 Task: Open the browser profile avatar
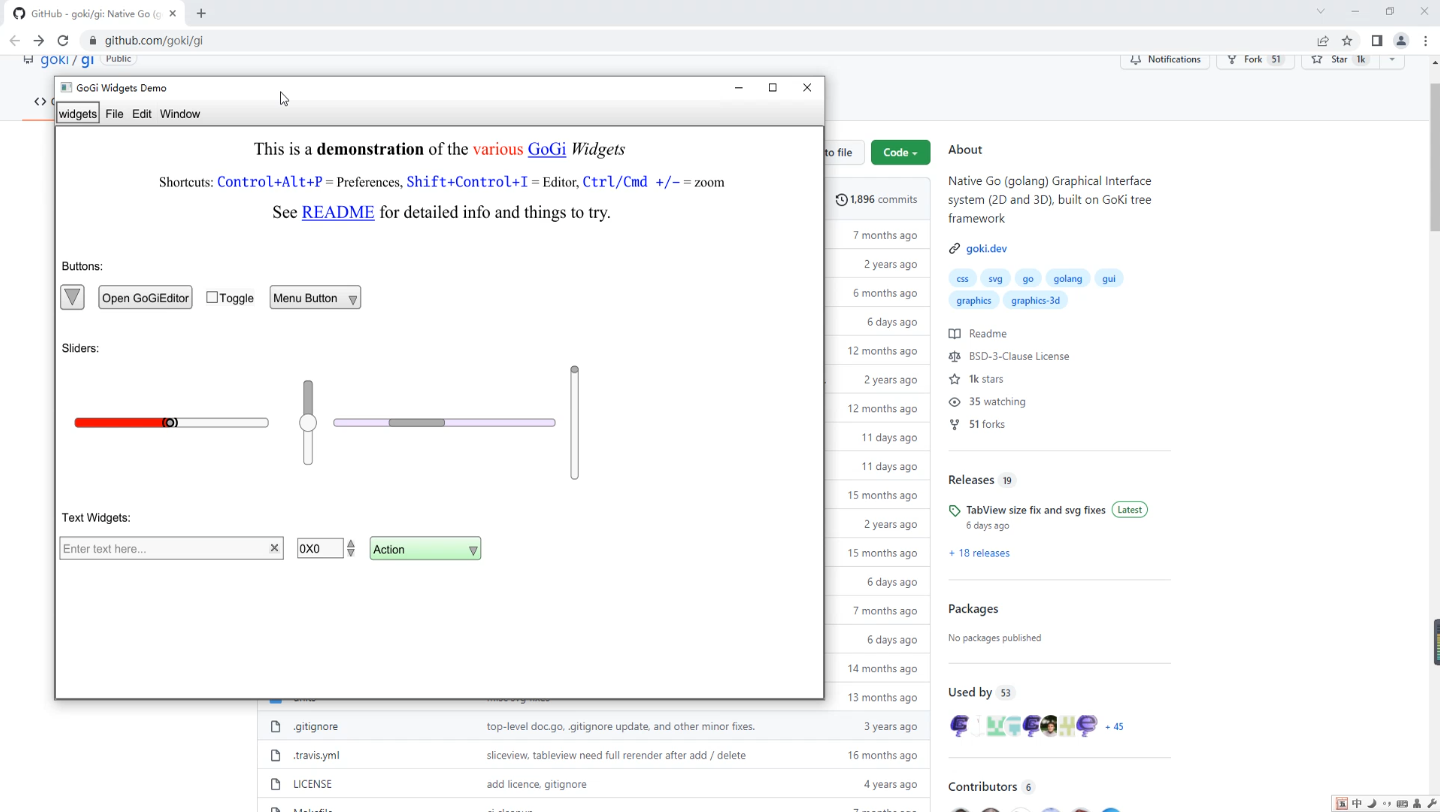[1401, 41]
